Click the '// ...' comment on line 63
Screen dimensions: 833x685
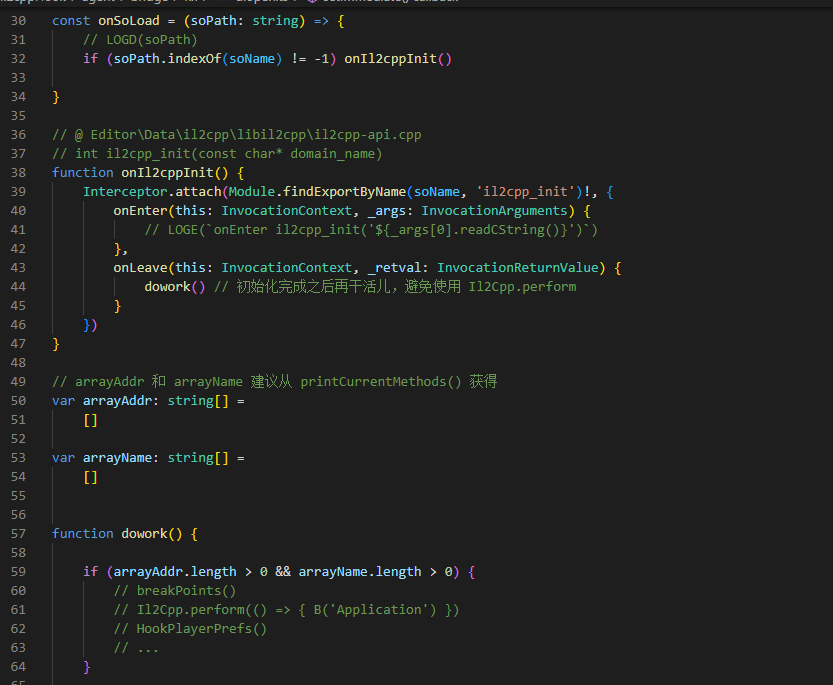136,648
